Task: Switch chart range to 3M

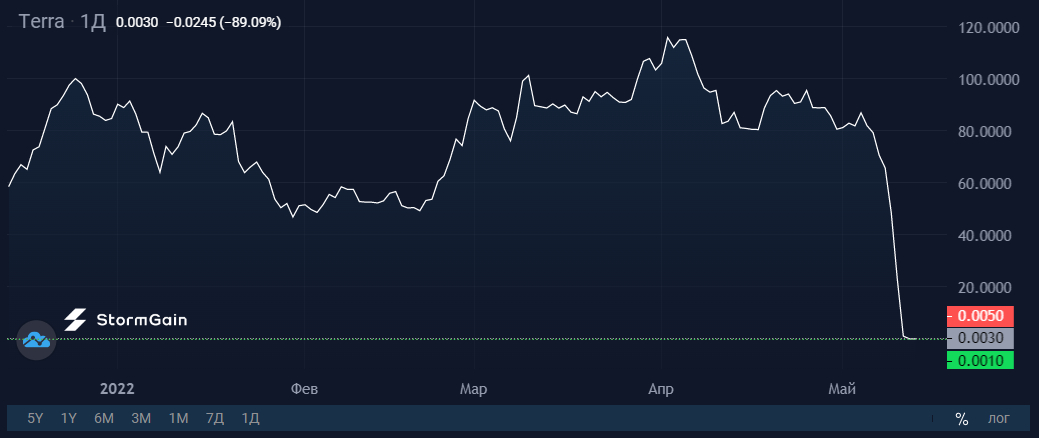Action: pyautogui.click(x=141, y=419)
